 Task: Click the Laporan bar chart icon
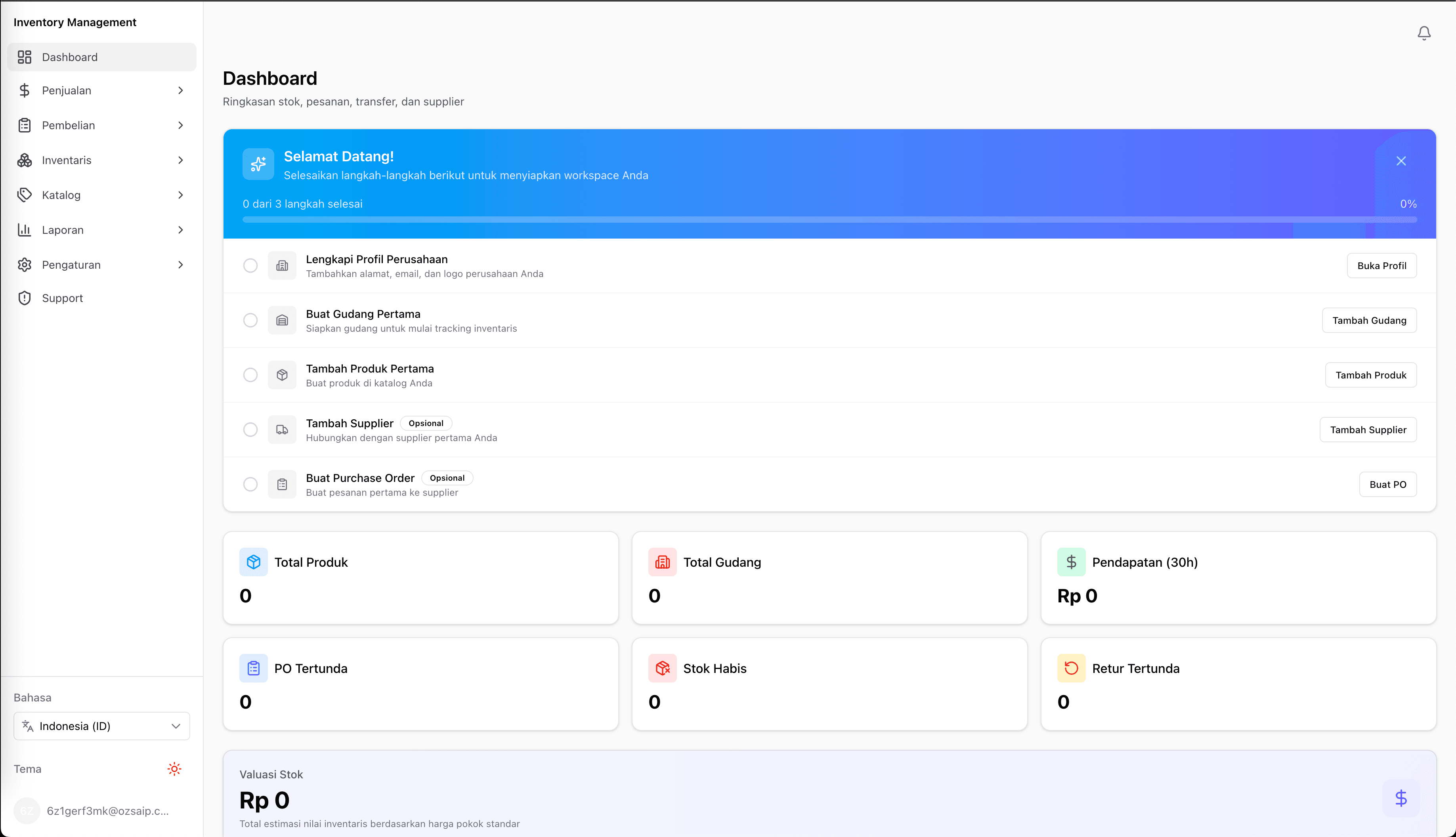pyautogui.click(x=24, y=230)
